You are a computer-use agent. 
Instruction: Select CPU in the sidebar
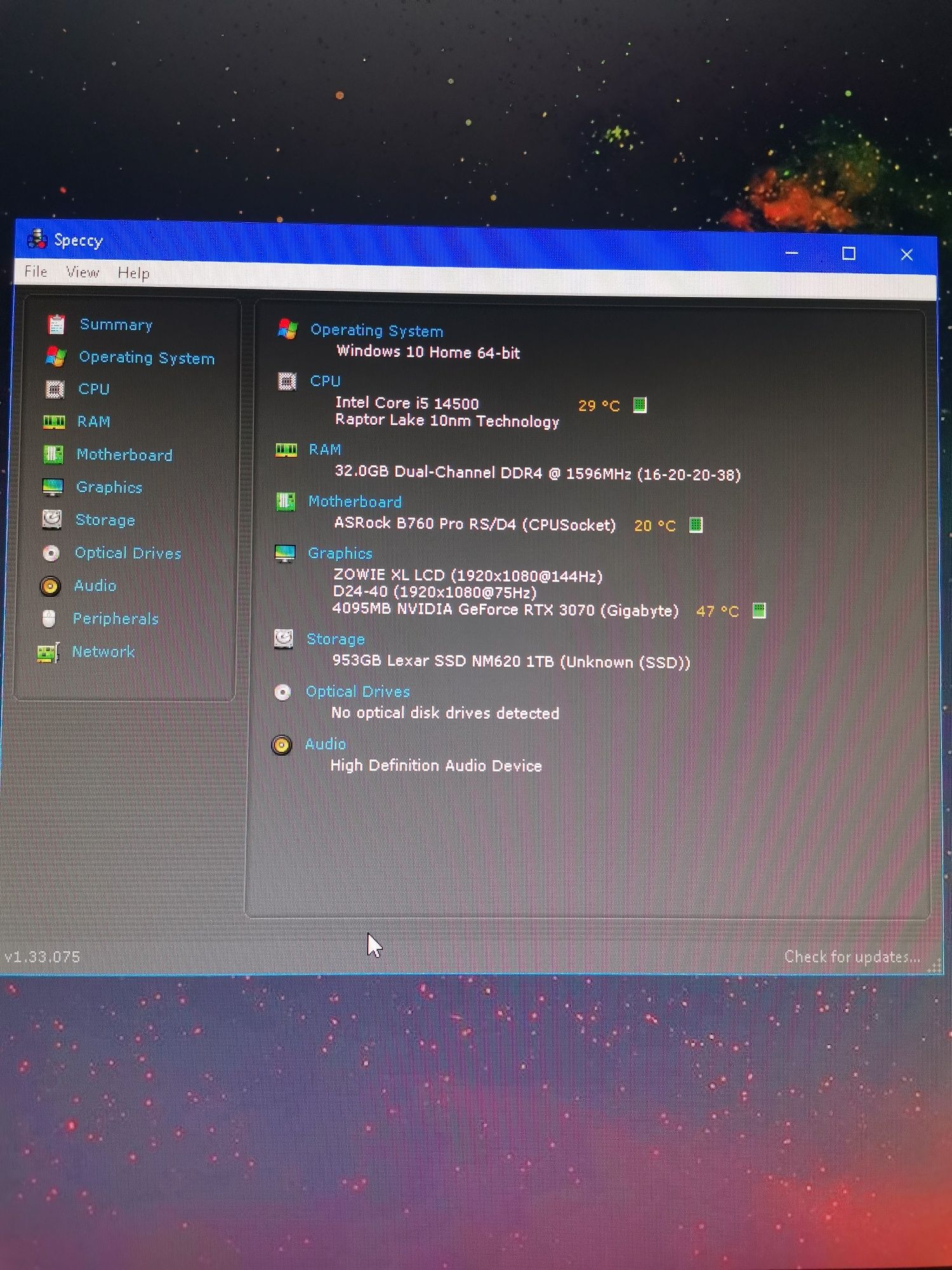pos(94,389)
